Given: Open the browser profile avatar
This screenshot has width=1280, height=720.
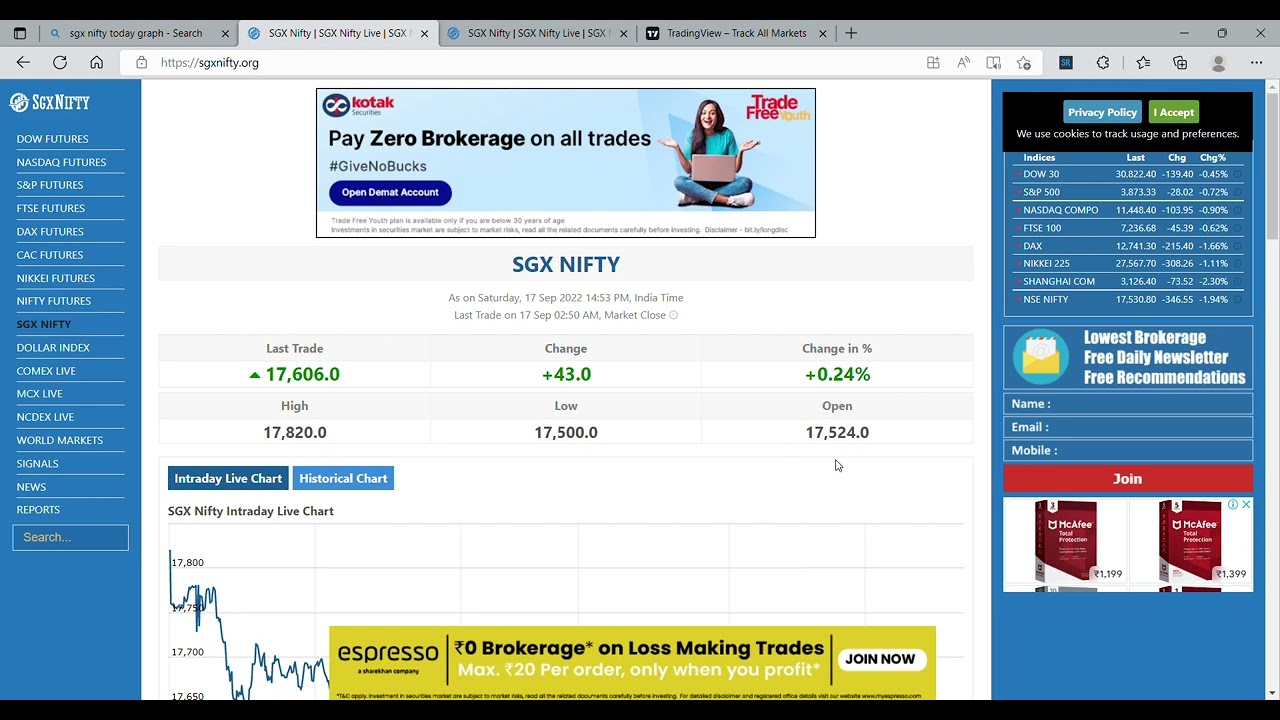Looking at the screenshot, I should (1218, 62).
